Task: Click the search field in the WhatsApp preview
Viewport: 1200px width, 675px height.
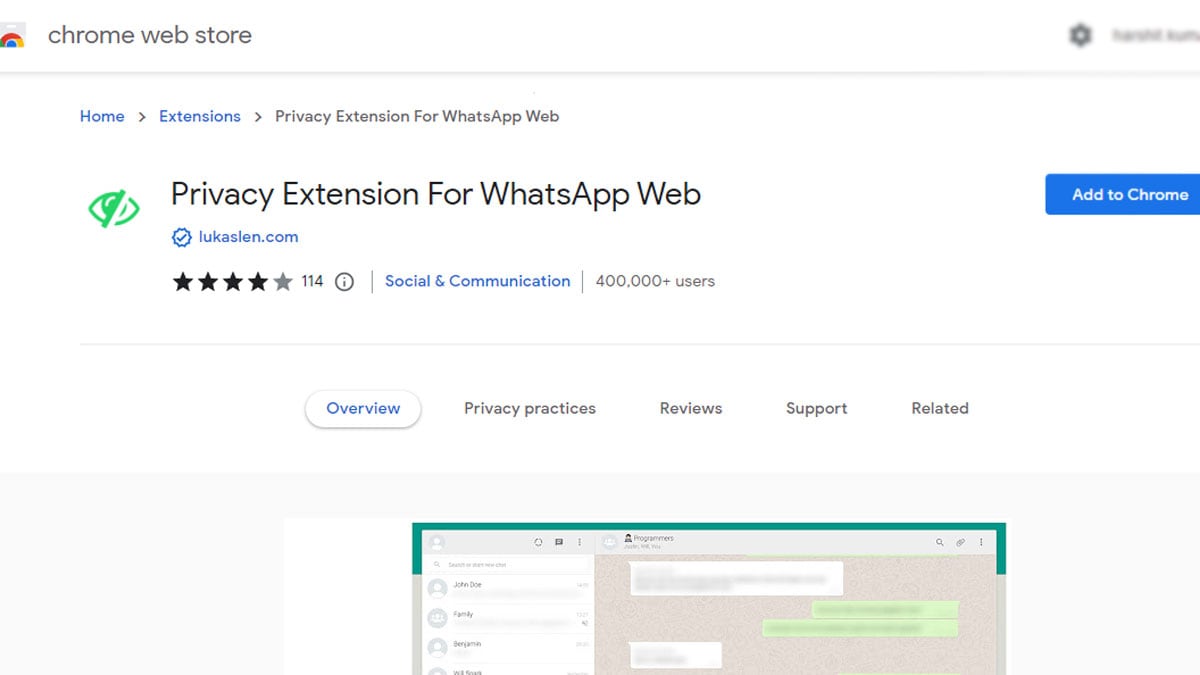Action: [507, 565]
